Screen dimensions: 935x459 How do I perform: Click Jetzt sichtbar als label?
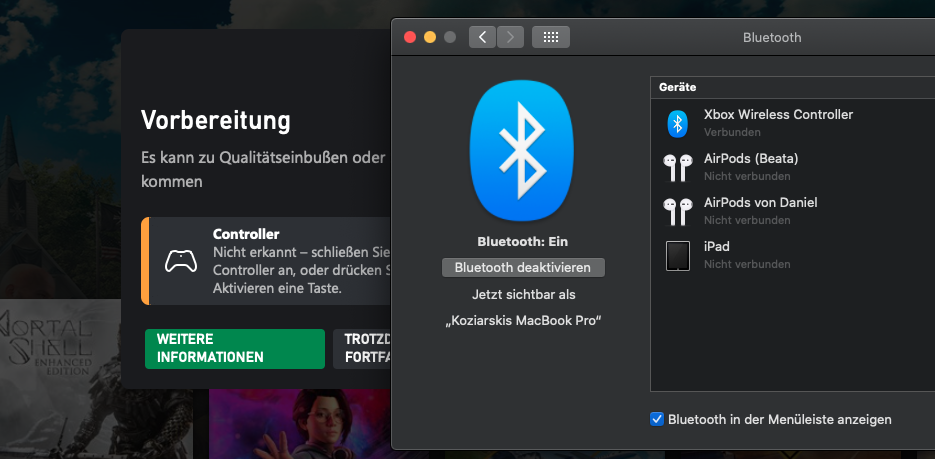pos(524,294)
